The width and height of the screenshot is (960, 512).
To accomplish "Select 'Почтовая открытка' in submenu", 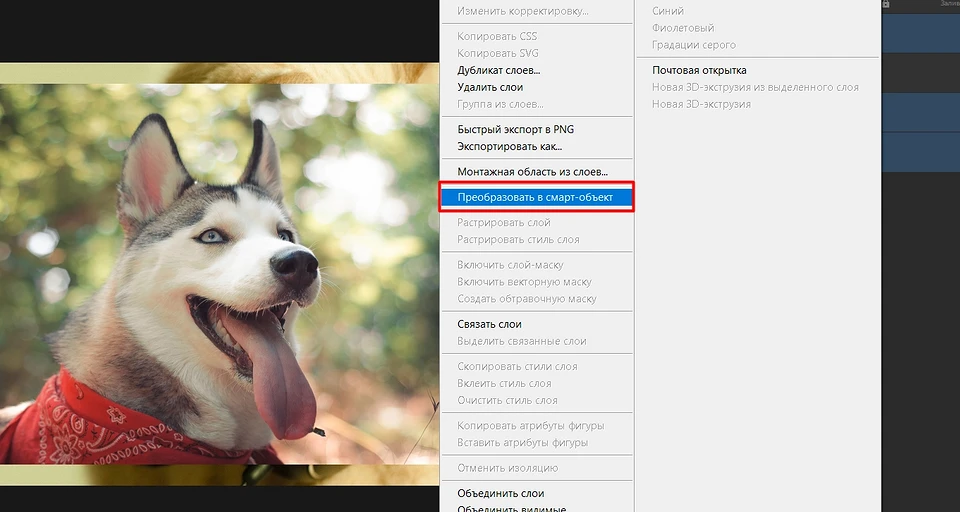I will tap(699, 70).
